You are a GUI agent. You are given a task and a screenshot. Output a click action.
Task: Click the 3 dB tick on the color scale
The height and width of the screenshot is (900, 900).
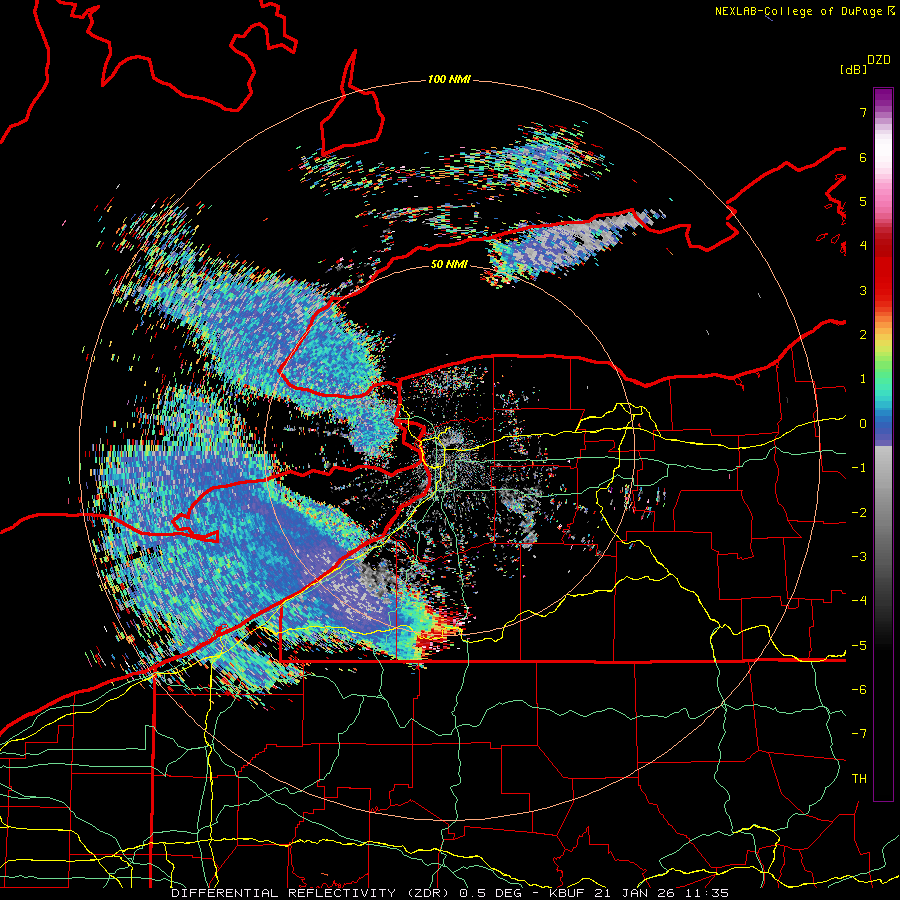[x=863, y=290]
